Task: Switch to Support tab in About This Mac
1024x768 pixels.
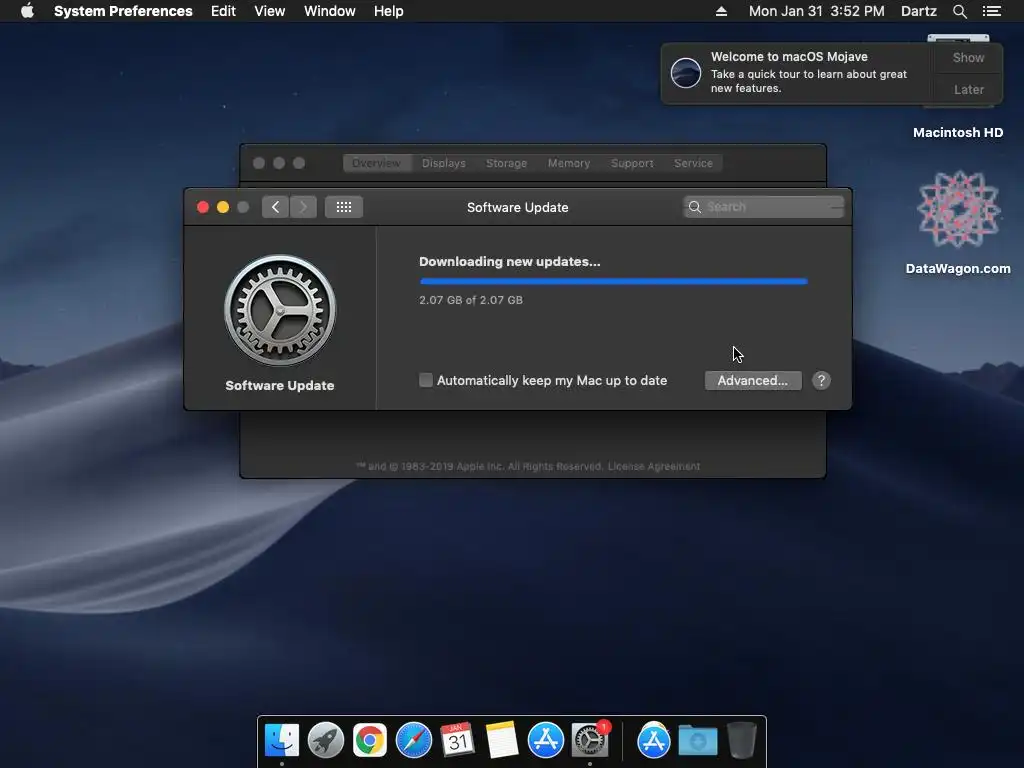Action: tap(632, 163)
